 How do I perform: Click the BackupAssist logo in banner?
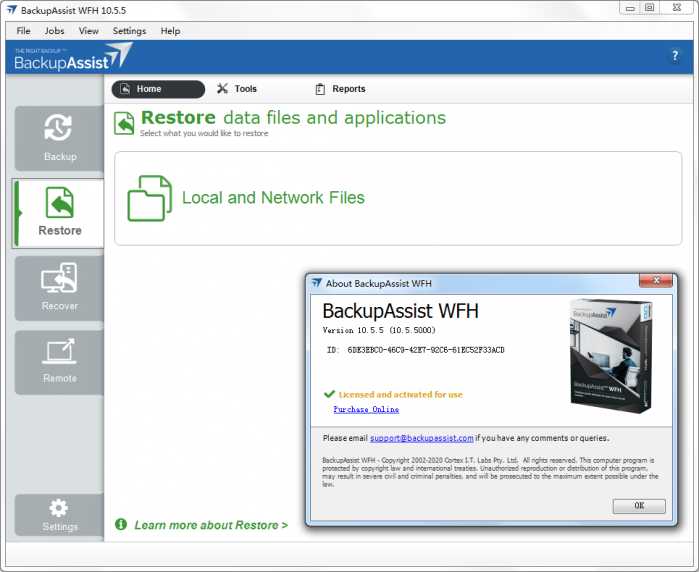74,57
